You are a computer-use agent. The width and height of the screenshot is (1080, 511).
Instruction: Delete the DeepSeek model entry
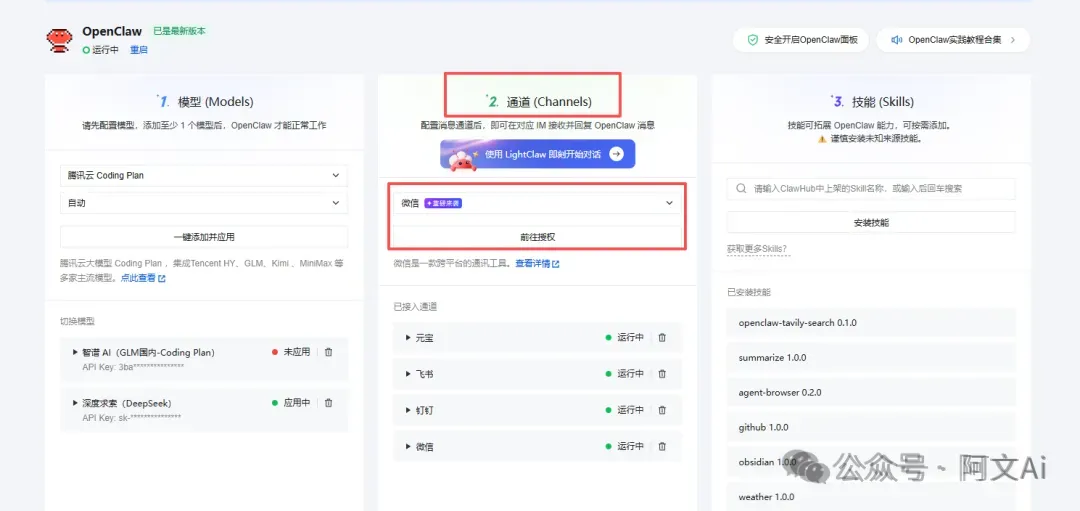coord(329,403)
